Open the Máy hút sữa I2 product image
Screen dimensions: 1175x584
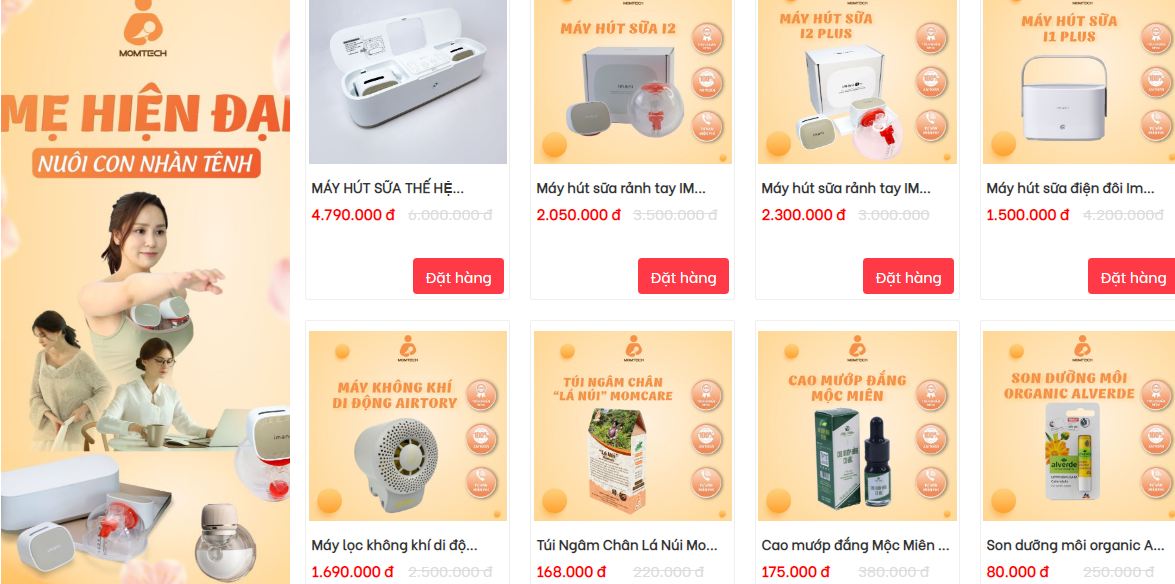[x=632, y=82]
